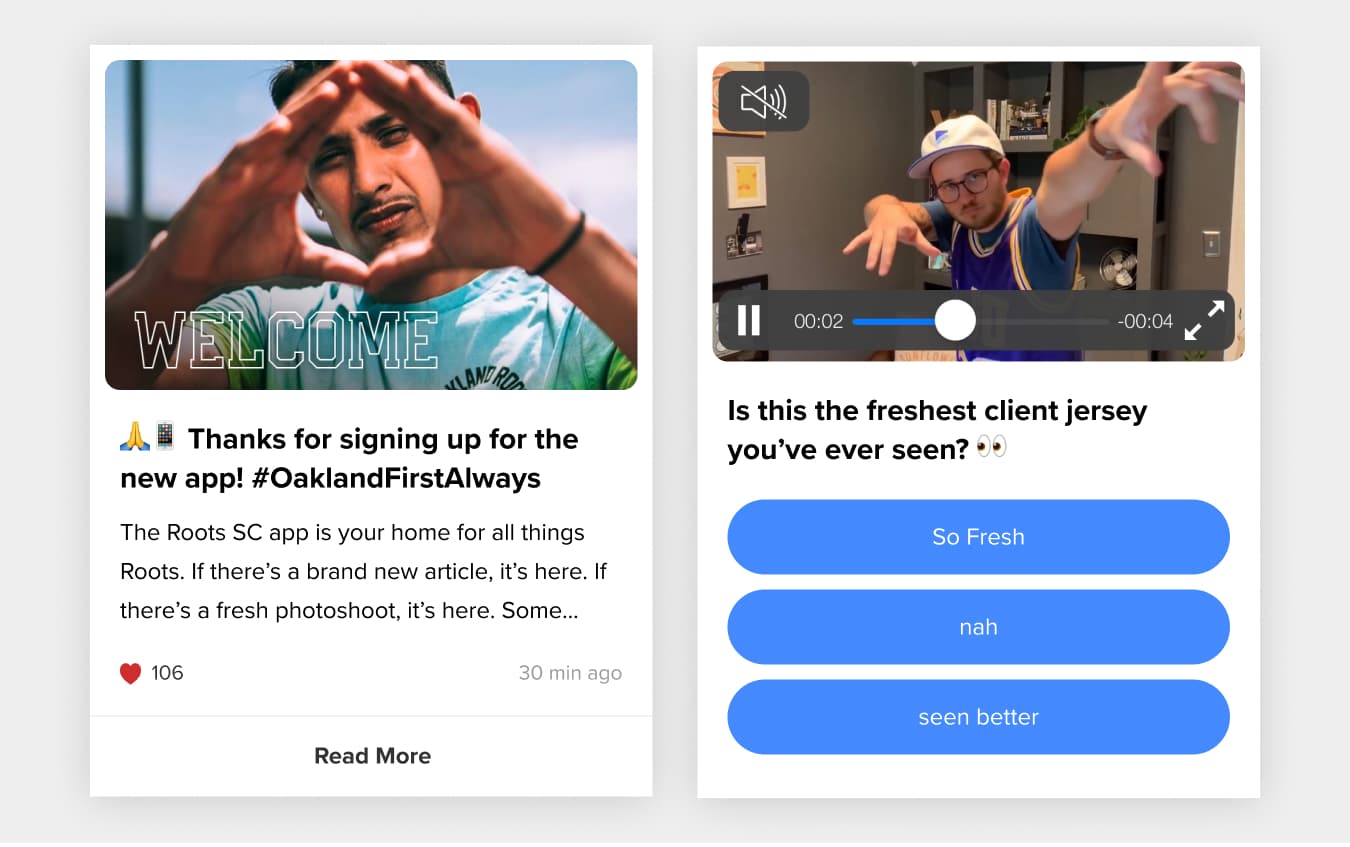Open the Welcome post image

tap(371, 225)
